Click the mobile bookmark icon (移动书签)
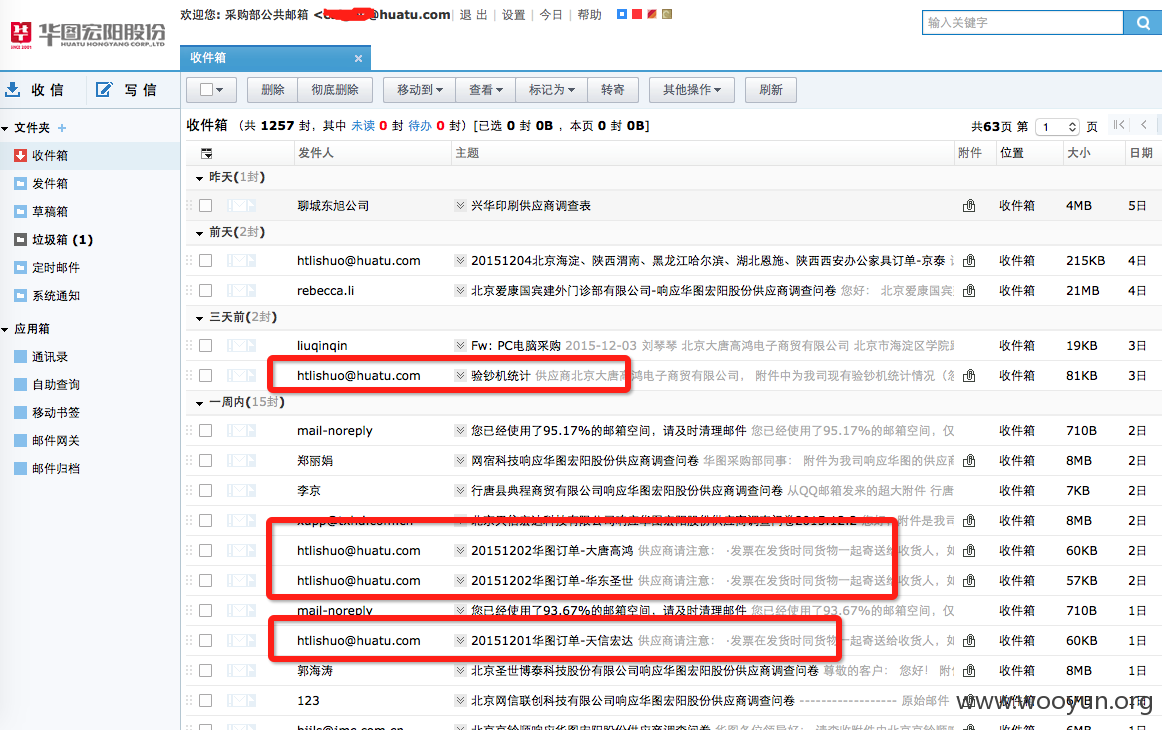 coord(21,413)
